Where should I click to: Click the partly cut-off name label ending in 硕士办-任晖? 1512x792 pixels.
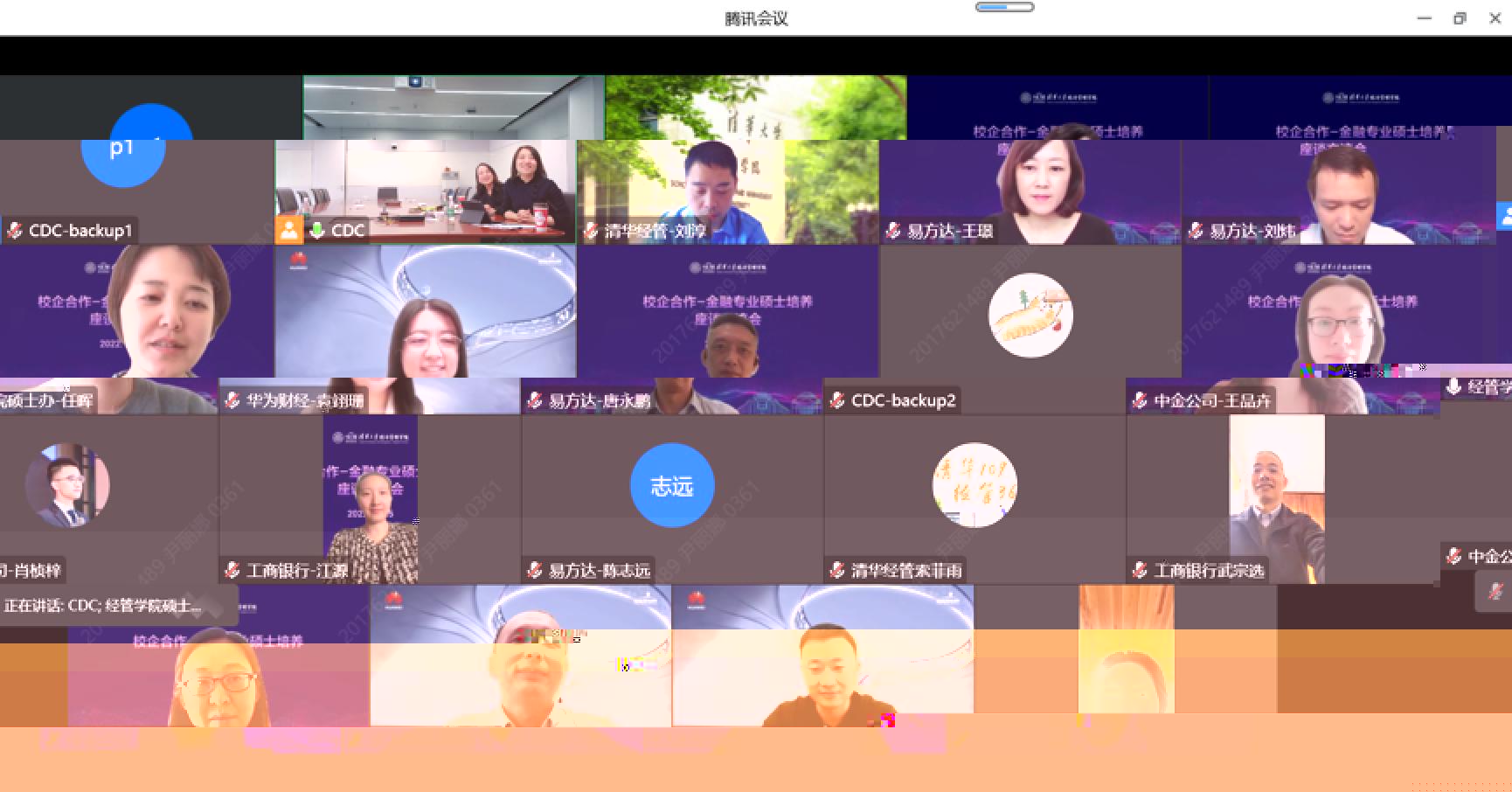pyautogui.click(x=46, y=400)
